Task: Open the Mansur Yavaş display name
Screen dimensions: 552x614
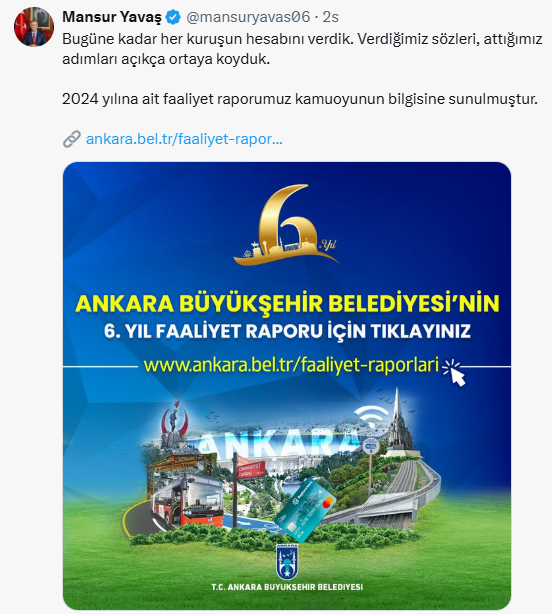Action: pyautogui.click(x=112, y=17)
